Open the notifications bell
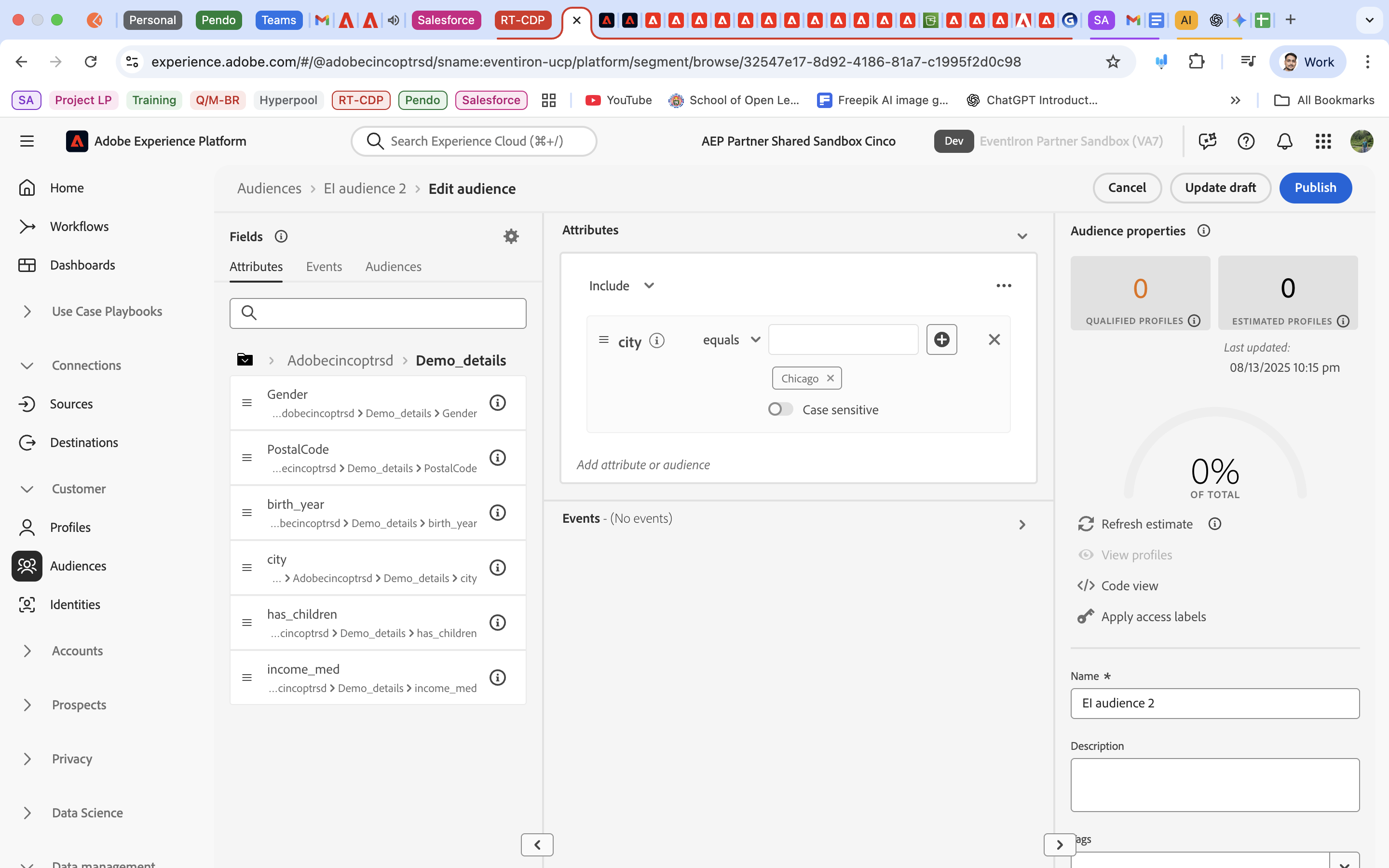Image resolution: width=1389 pixels, height=868 pixels. tap(1284, 141)
